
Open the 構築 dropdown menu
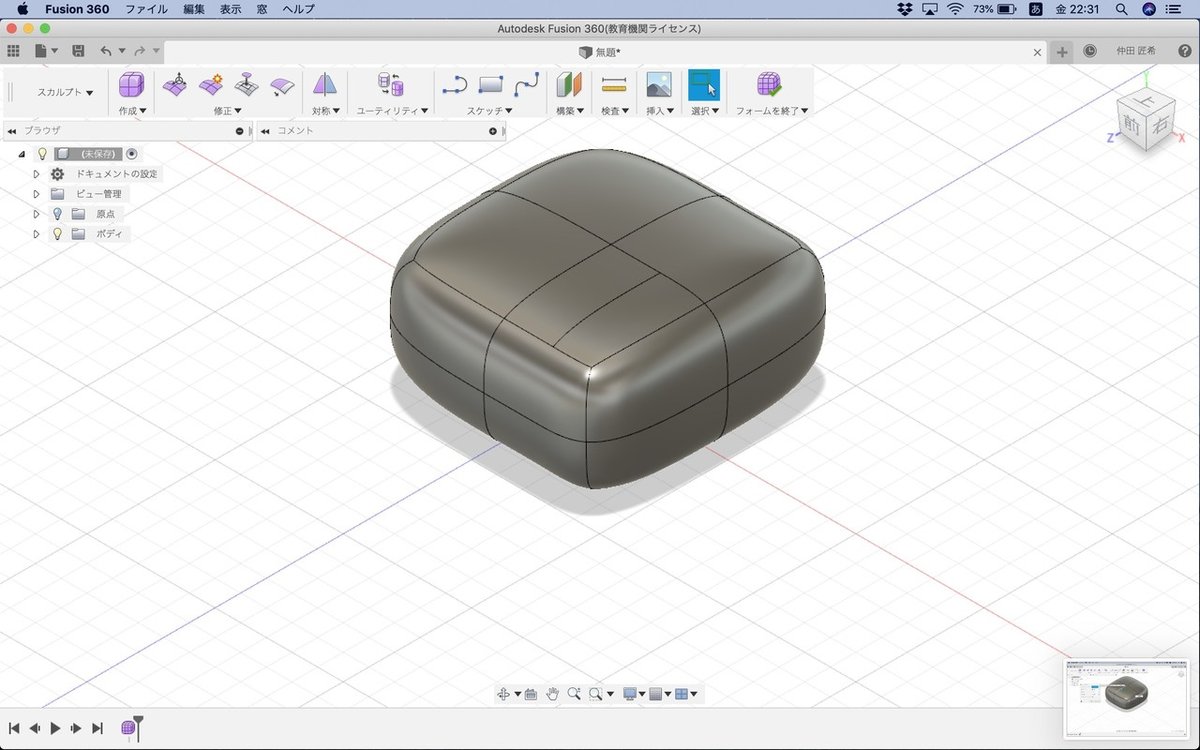(570, 111)
